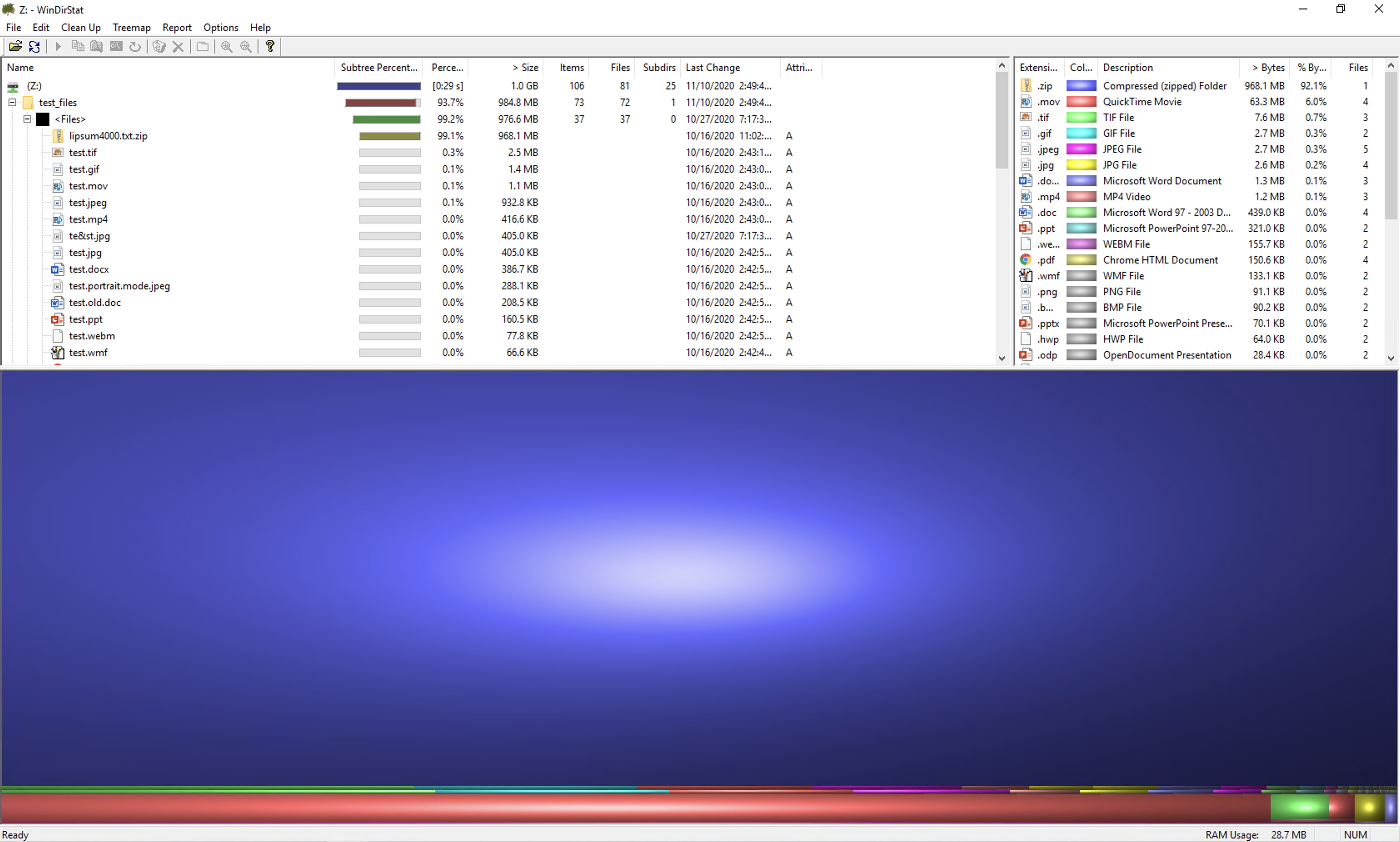Viewport: 1400px width, 842px height.
Task: Collapse the <Files> tree node
Action: point(27,119)
